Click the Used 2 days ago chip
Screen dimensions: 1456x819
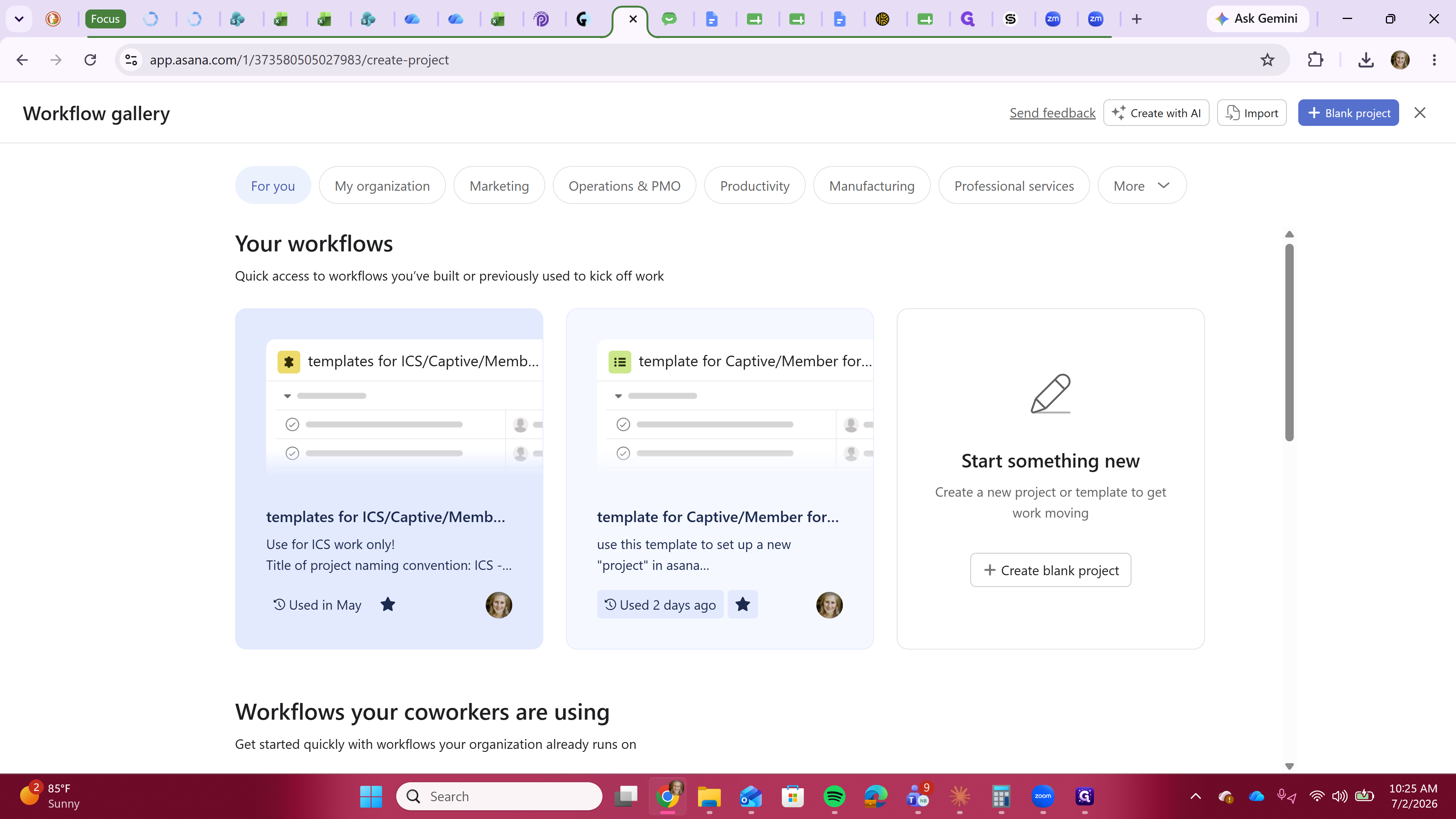[660, 605]
